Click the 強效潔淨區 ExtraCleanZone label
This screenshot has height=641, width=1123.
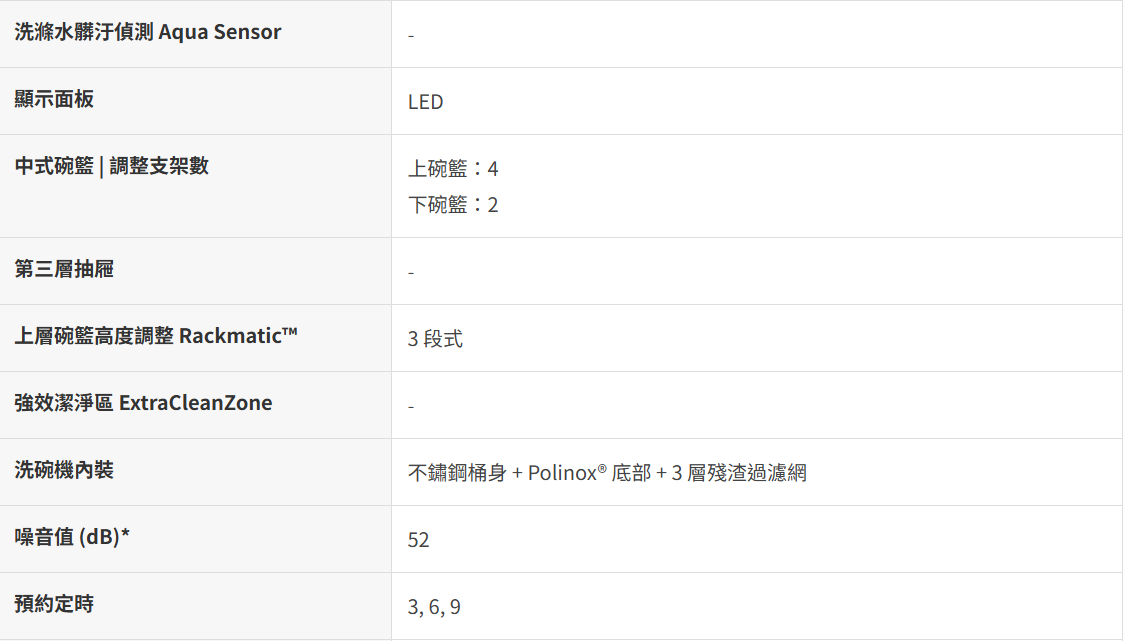[x=143, y=403]
